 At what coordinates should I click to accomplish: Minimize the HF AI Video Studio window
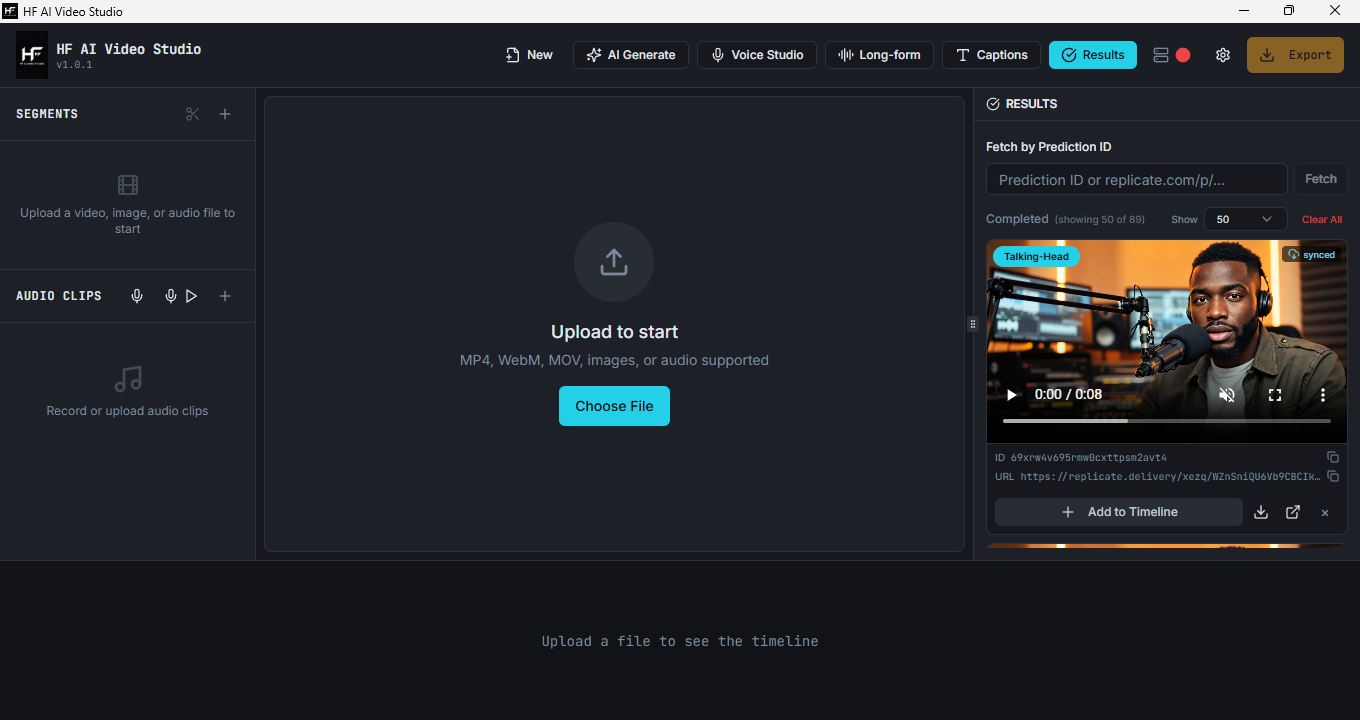click(1244, 11)
